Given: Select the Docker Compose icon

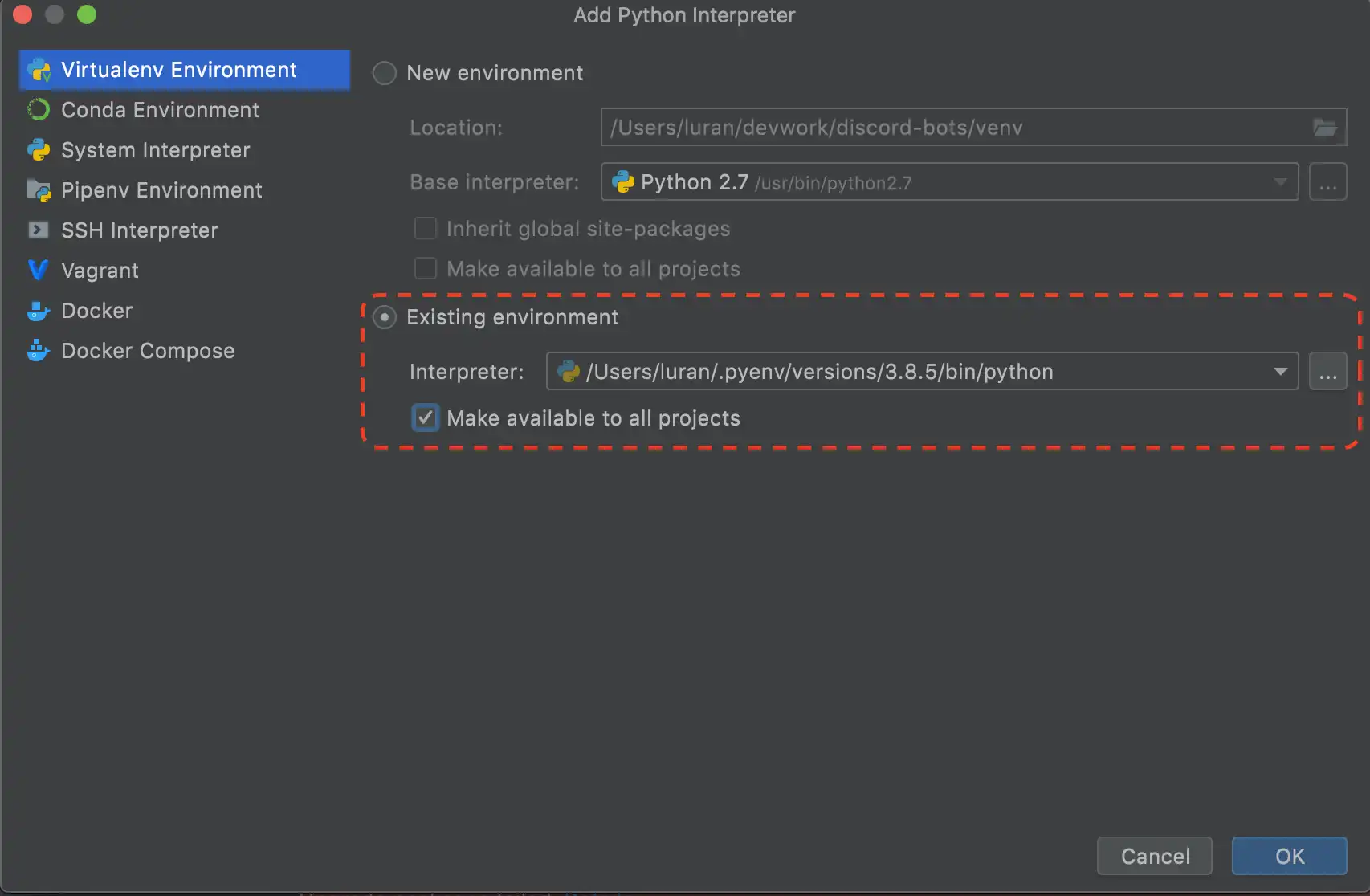Looking at the screenshot, I should pos(38,351).
